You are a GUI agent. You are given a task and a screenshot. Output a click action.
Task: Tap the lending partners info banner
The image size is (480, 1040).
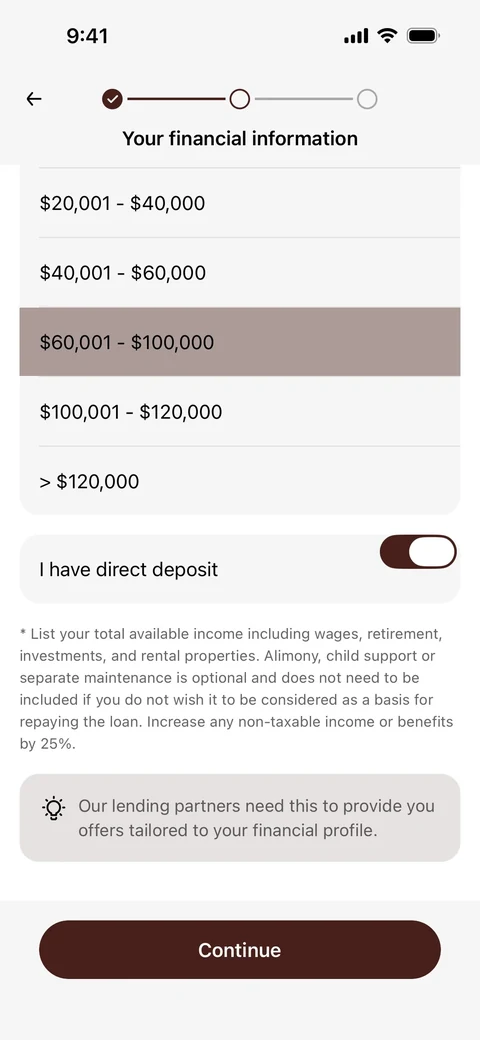pos(240,818)
